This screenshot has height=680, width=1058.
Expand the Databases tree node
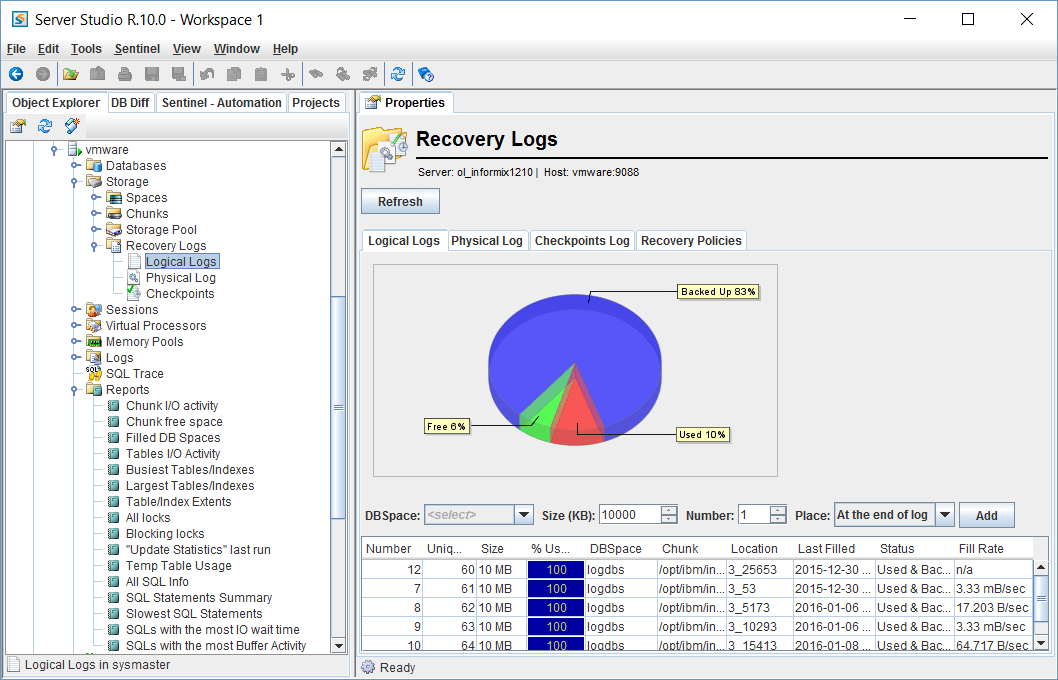[x=74, y=166]
